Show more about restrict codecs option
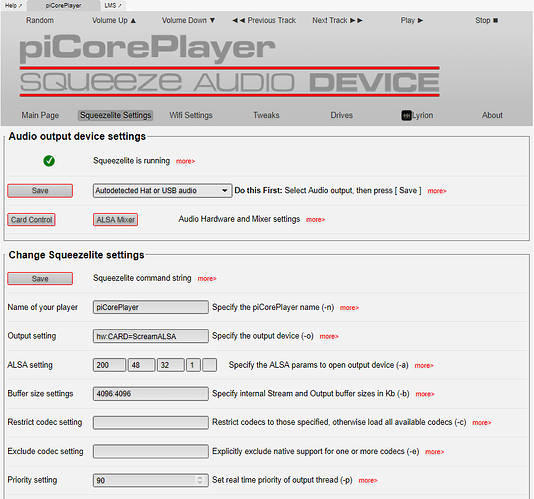Viewport: 534px width, 499px height. click(482, 423)
